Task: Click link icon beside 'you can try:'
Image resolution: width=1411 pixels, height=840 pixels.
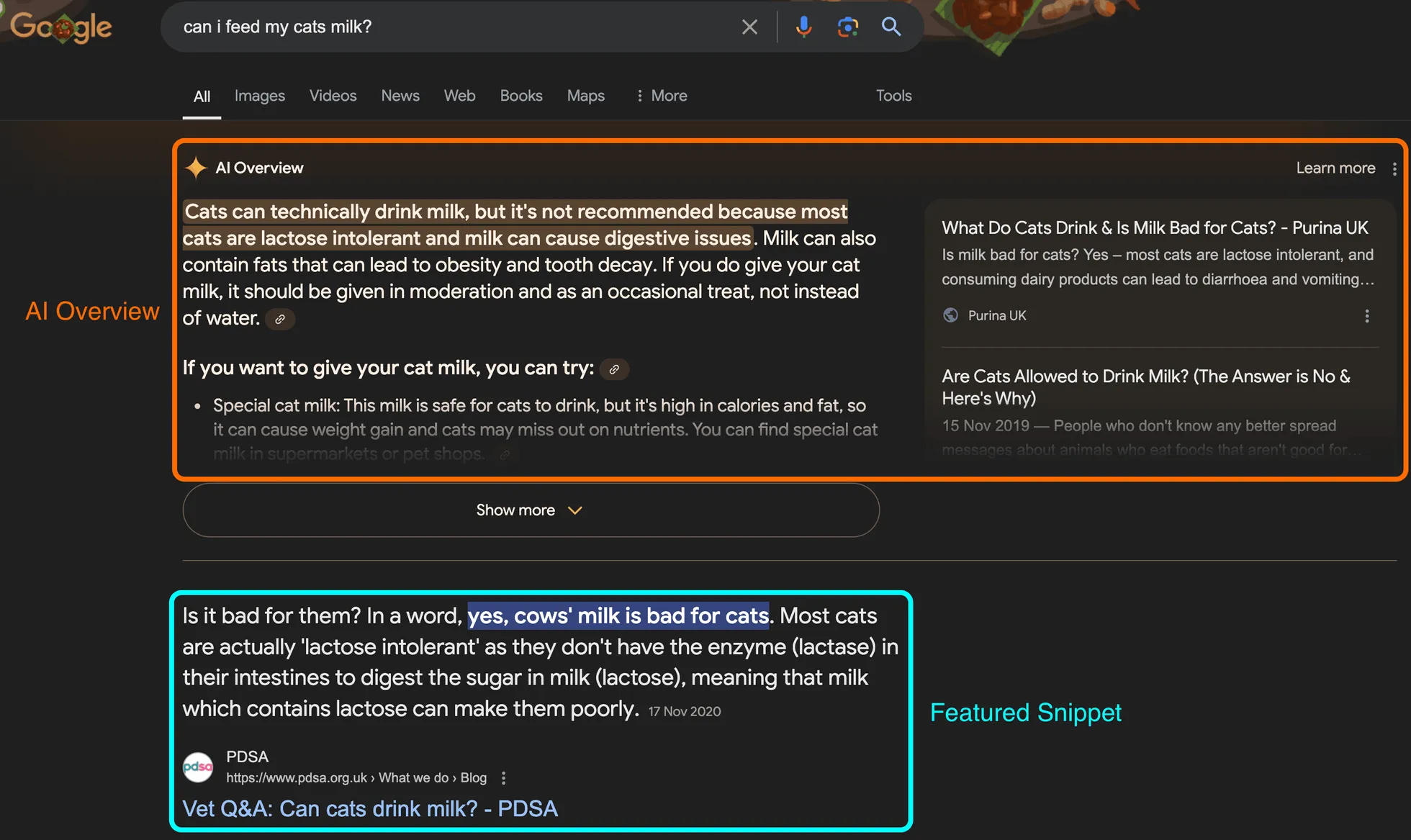Action: click(x=614, y=369)
